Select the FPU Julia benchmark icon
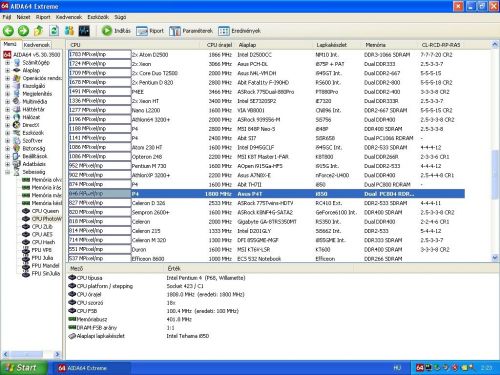The width and height of the screenshot is (500, 375). 26,258
